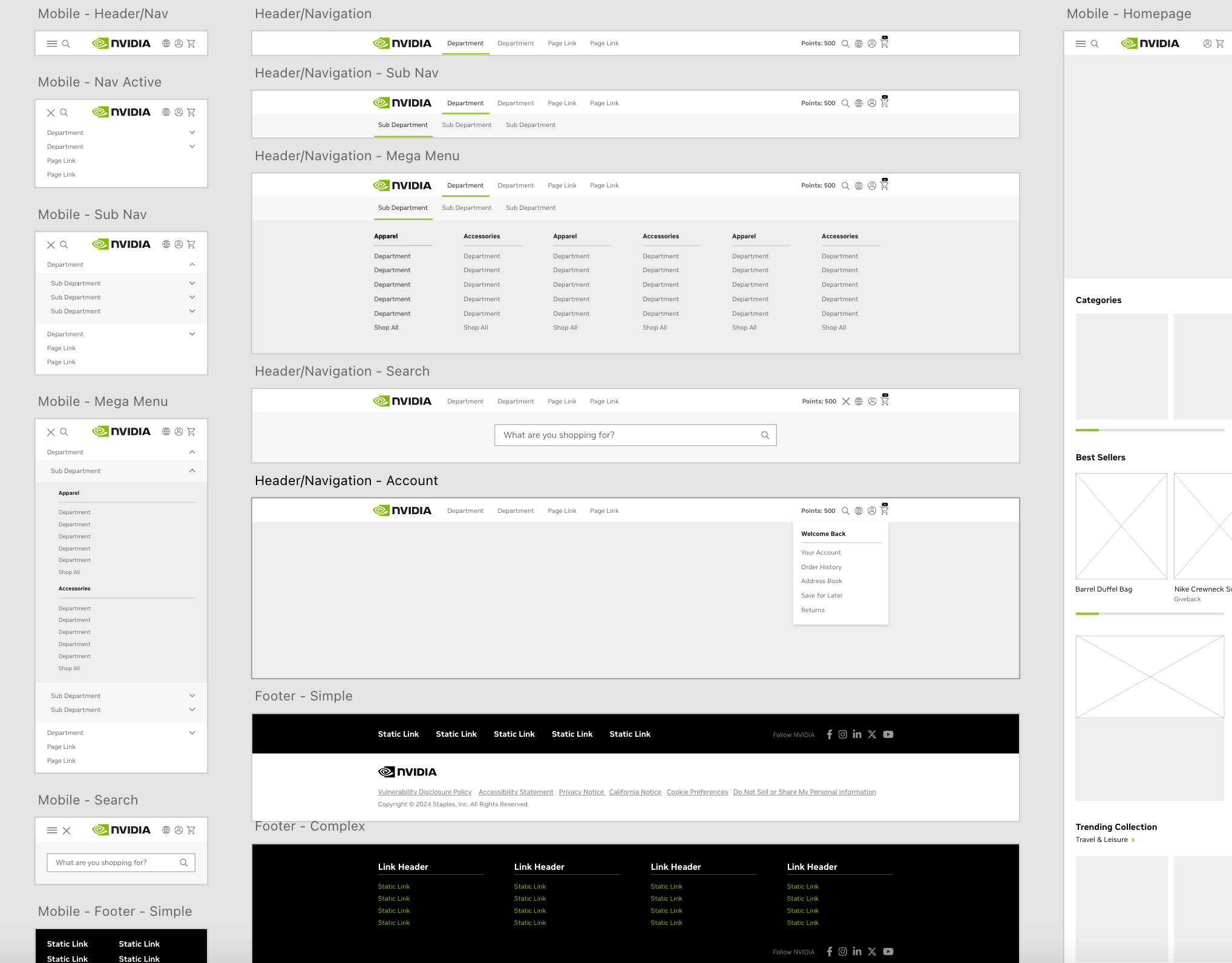Click Instagram icon in Footer Simple
The width and height of the screenshot is (1232, 963).
click(x=842, y=734)
